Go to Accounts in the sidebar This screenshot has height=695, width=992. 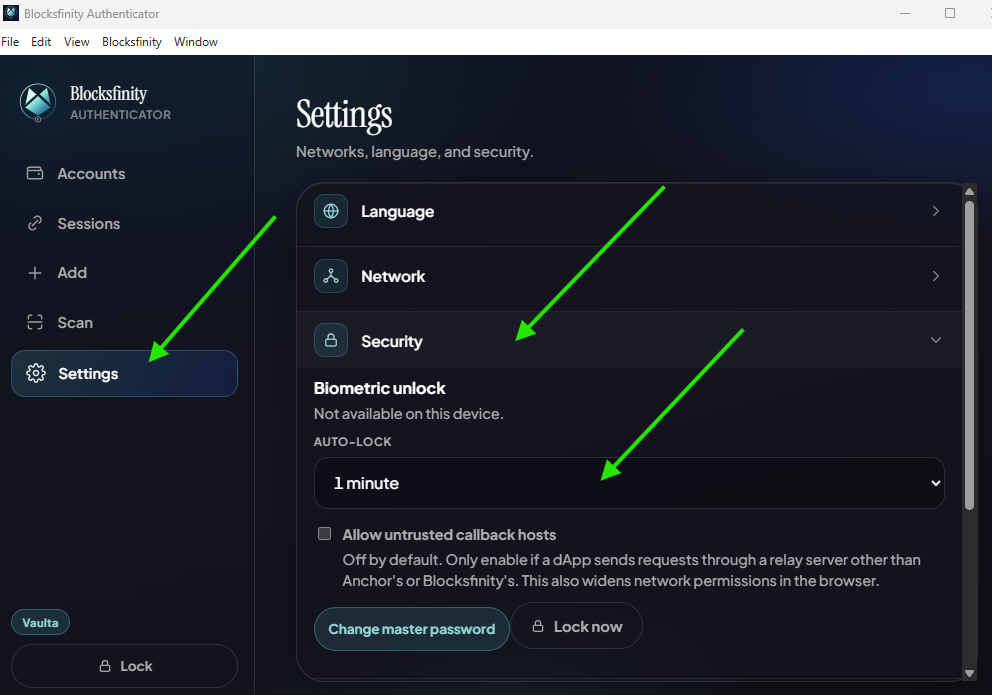[x=124, y=173]
